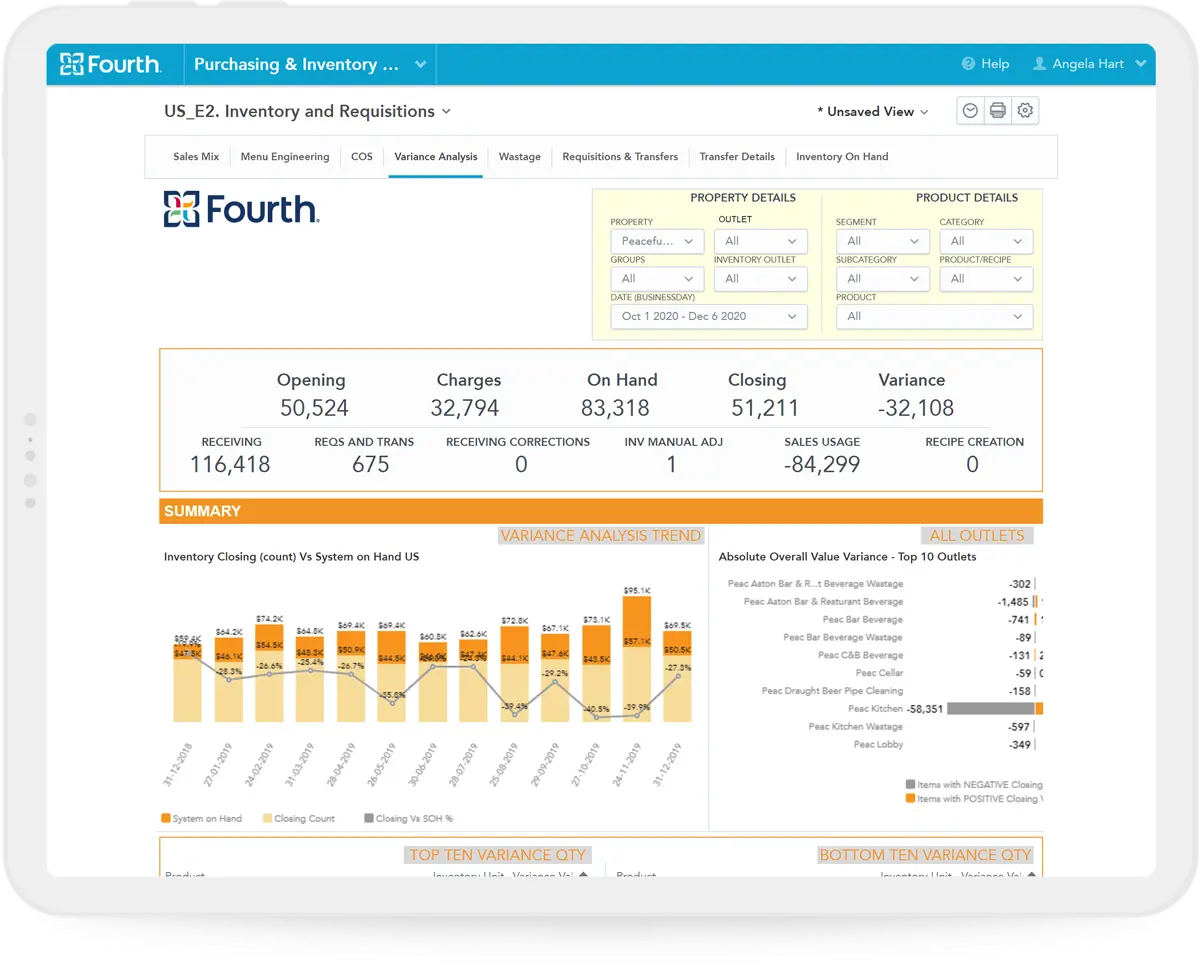Click the Help question mark icon
The height and width of the screenshot is (971, 1200).
click(968, 64)
